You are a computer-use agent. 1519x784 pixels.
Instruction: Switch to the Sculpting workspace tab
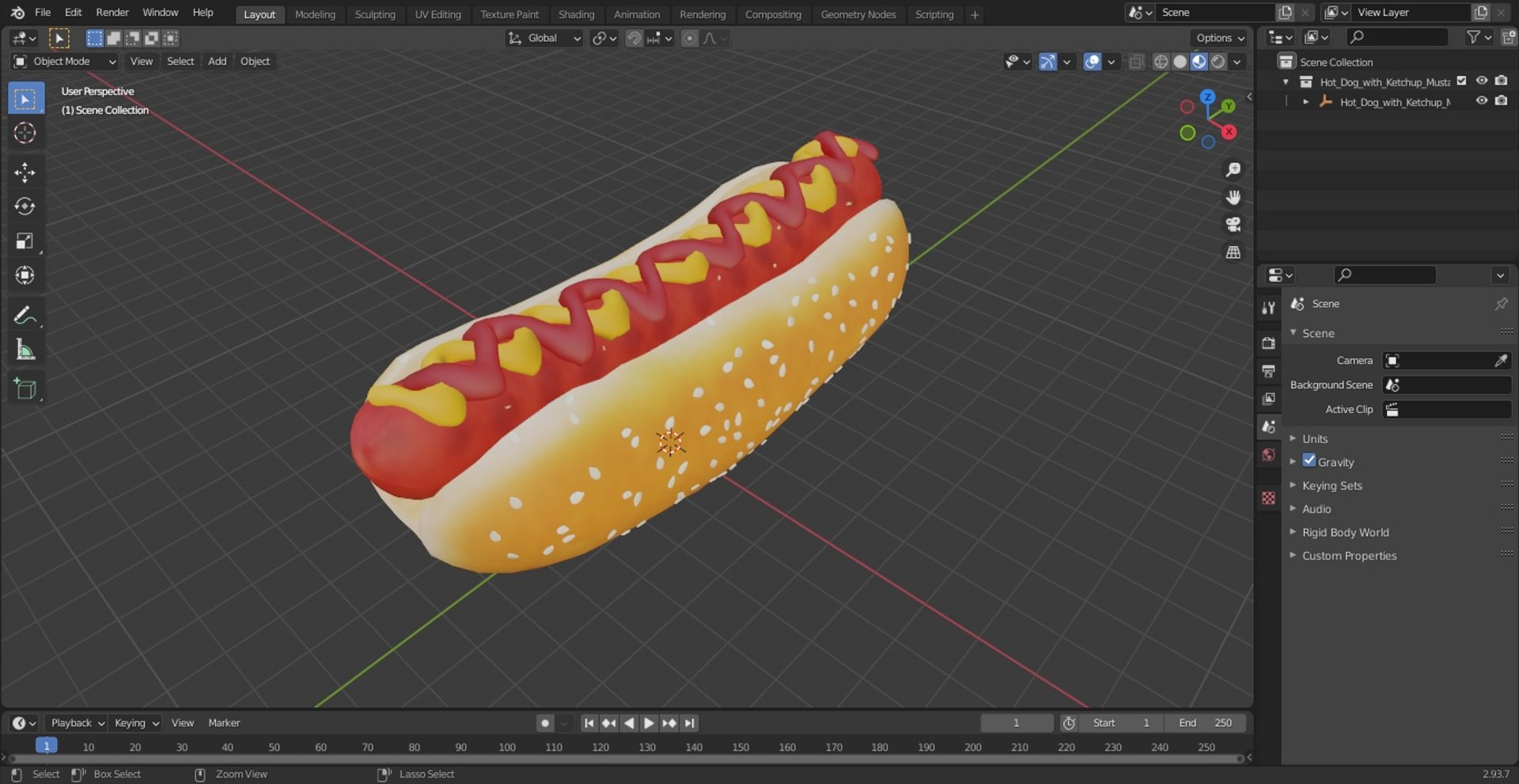point(375,14)
